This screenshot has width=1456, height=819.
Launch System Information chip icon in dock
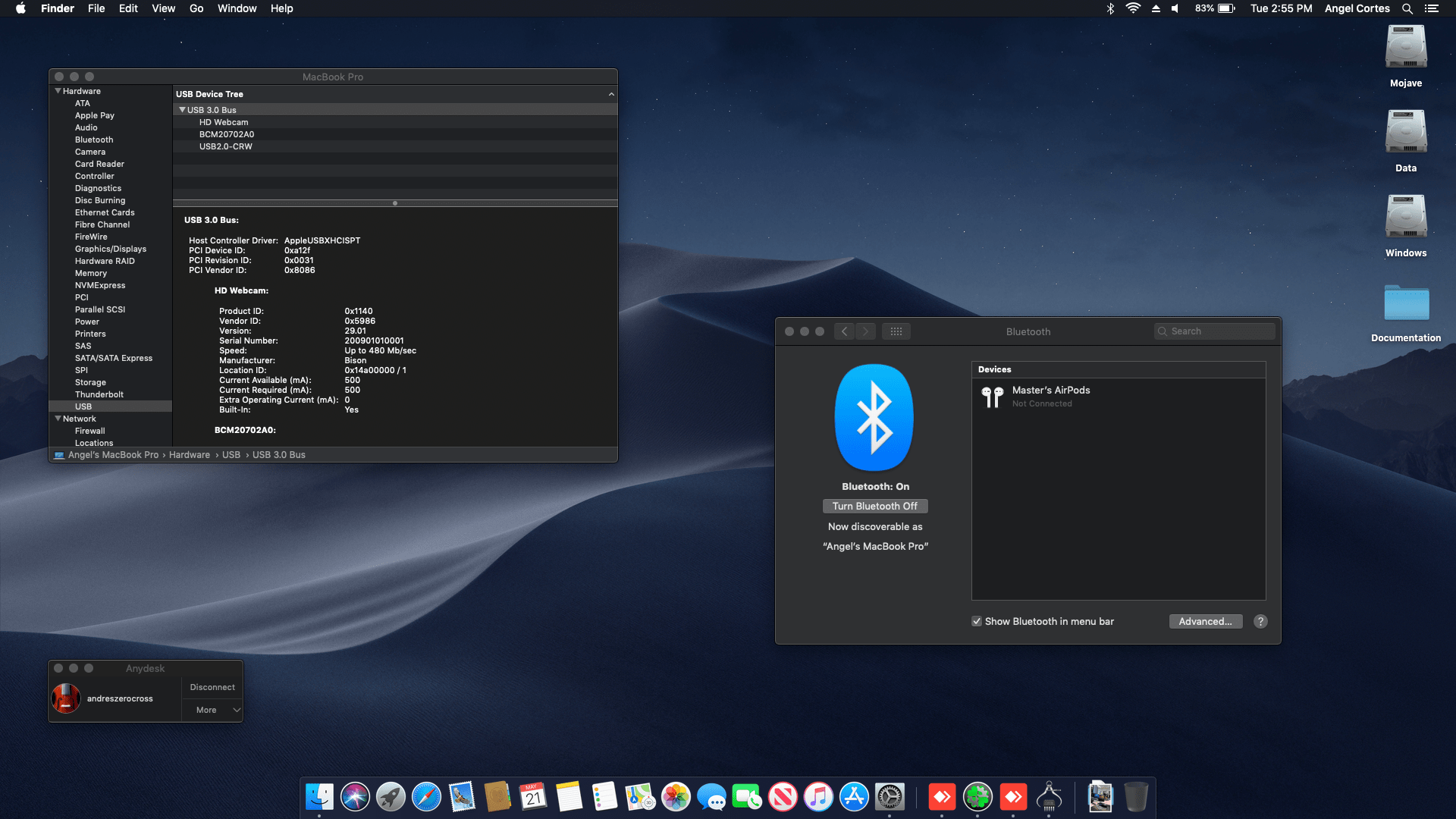(1050, 797)
